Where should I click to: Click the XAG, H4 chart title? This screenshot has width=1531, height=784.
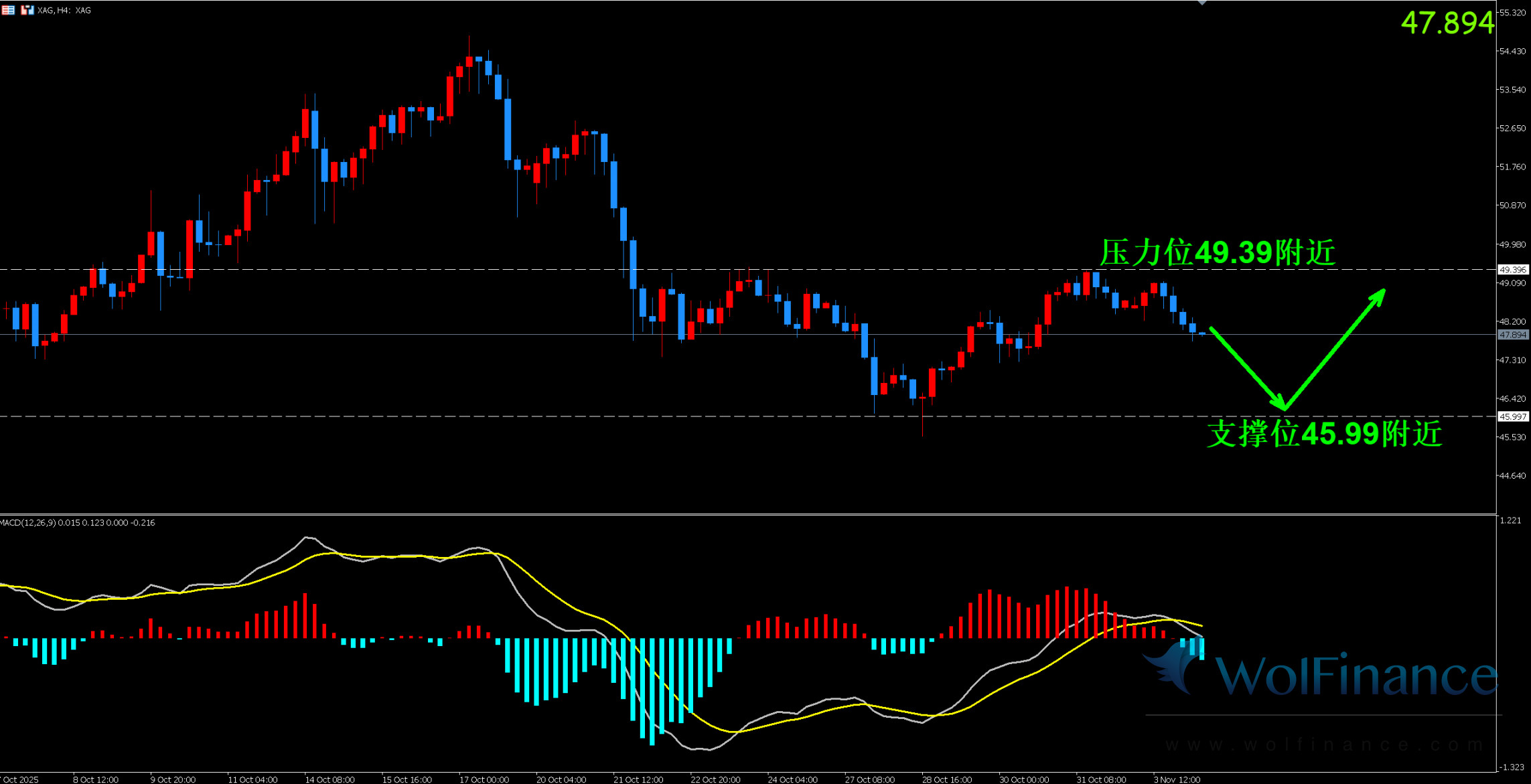pos(64,10)
